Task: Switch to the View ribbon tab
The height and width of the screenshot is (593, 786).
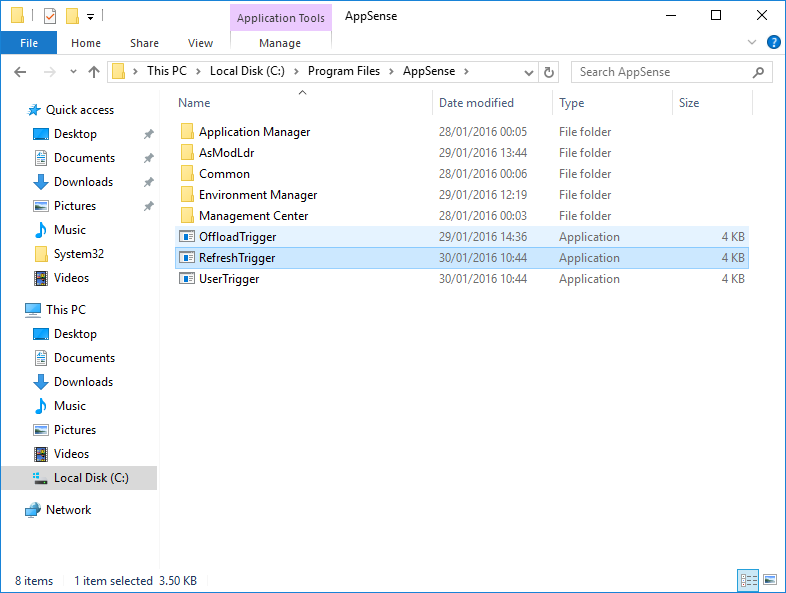Action: coord(200,43)
